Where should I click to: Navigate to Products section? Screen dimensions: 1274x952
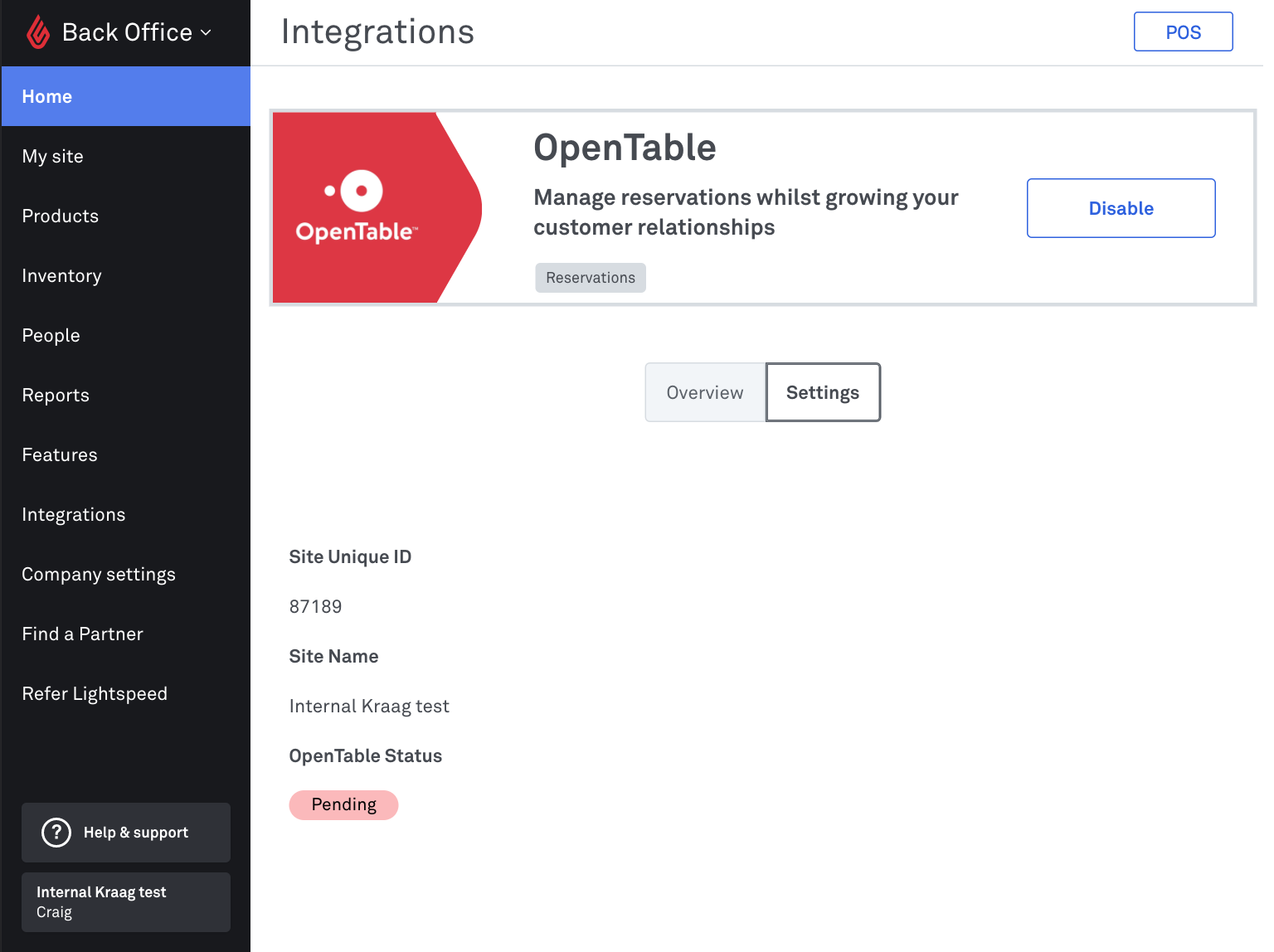point(61,216)
